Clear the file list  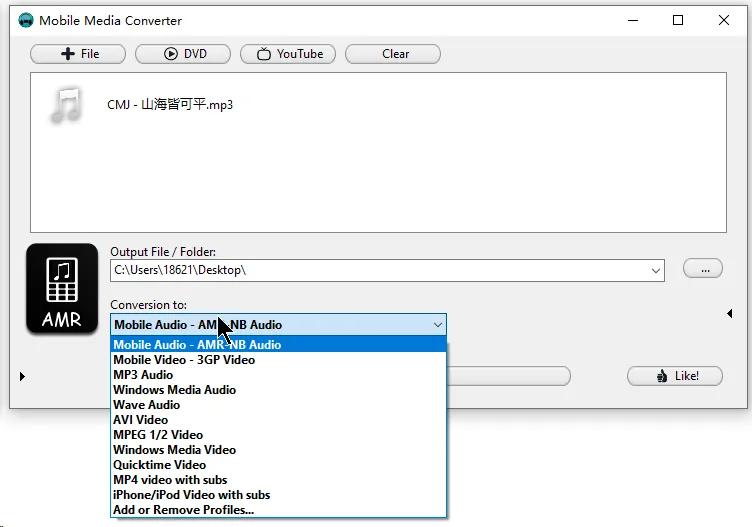(395, 54)
